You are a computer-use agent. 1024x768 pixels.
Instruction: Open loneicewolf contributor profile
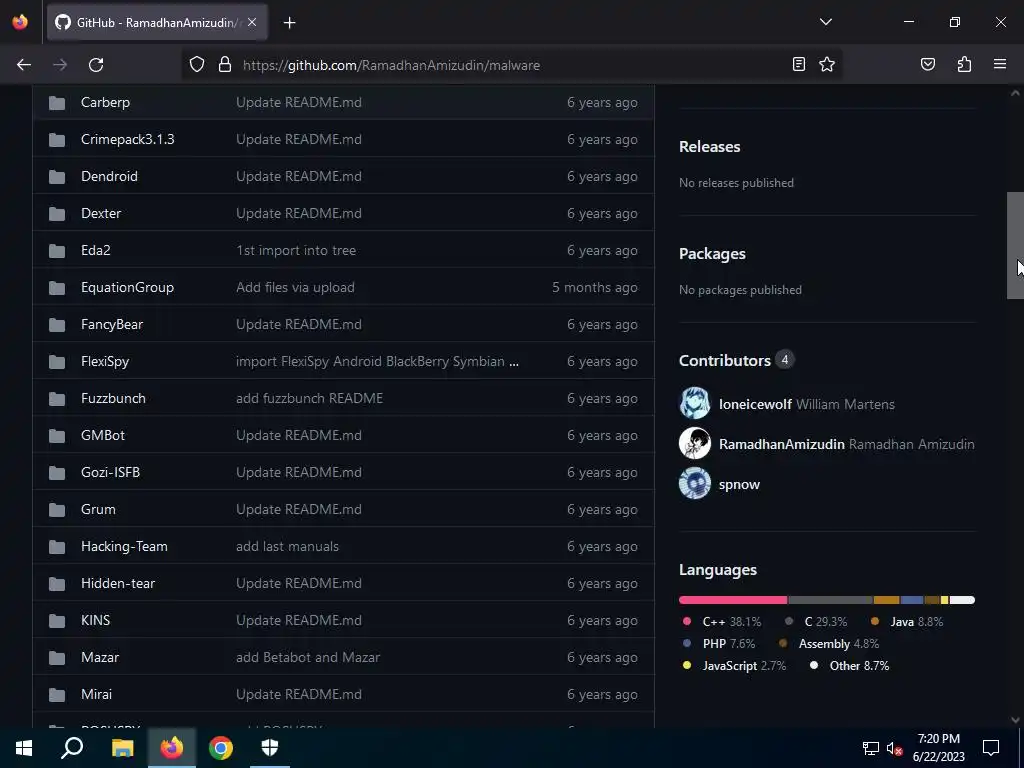(x=755, y=404)
